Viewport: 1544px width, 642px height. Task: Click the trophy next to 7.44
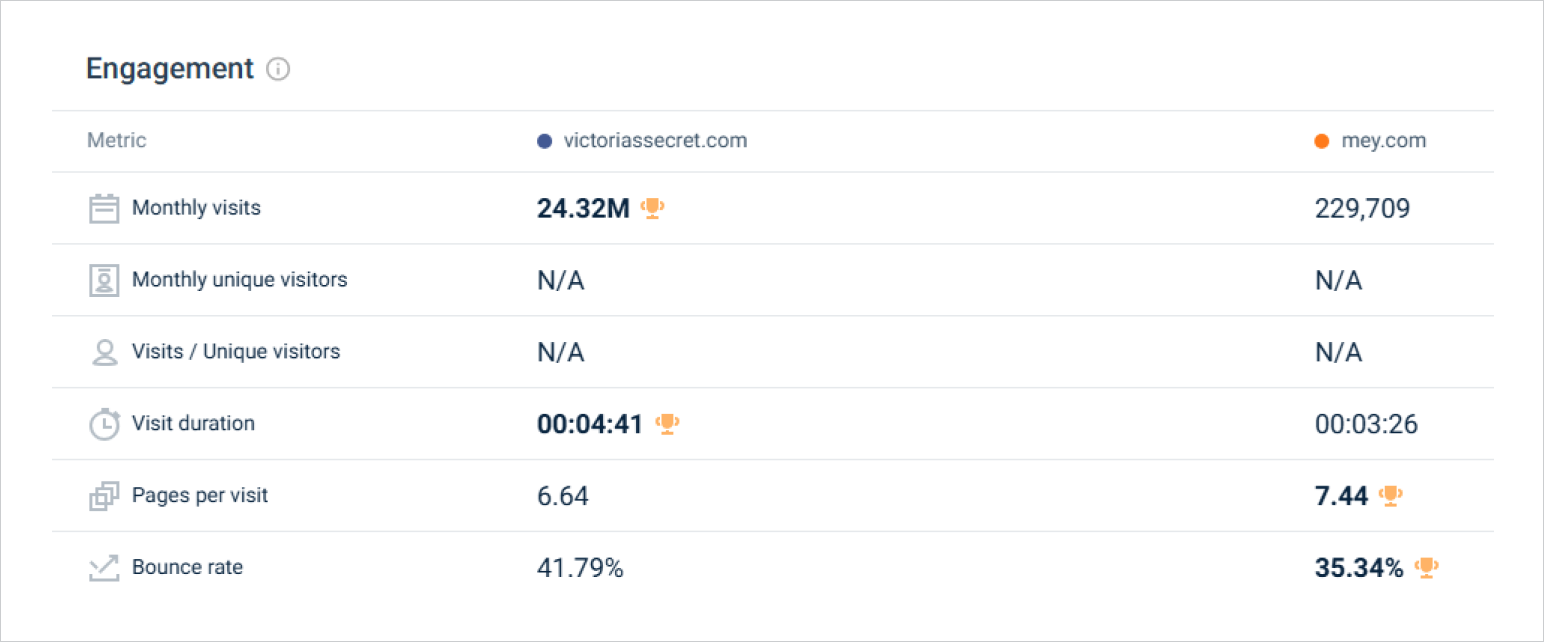coord(1391,495)
